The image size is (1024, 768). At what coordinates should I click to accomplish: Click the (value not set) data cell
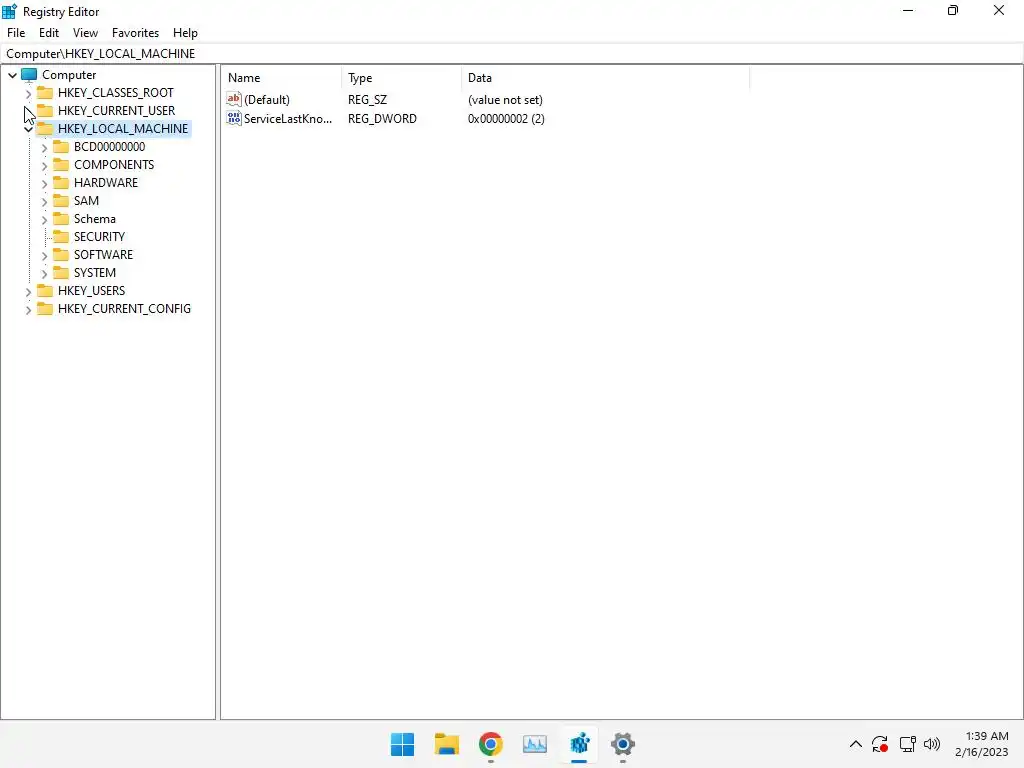tap(505, 100)
